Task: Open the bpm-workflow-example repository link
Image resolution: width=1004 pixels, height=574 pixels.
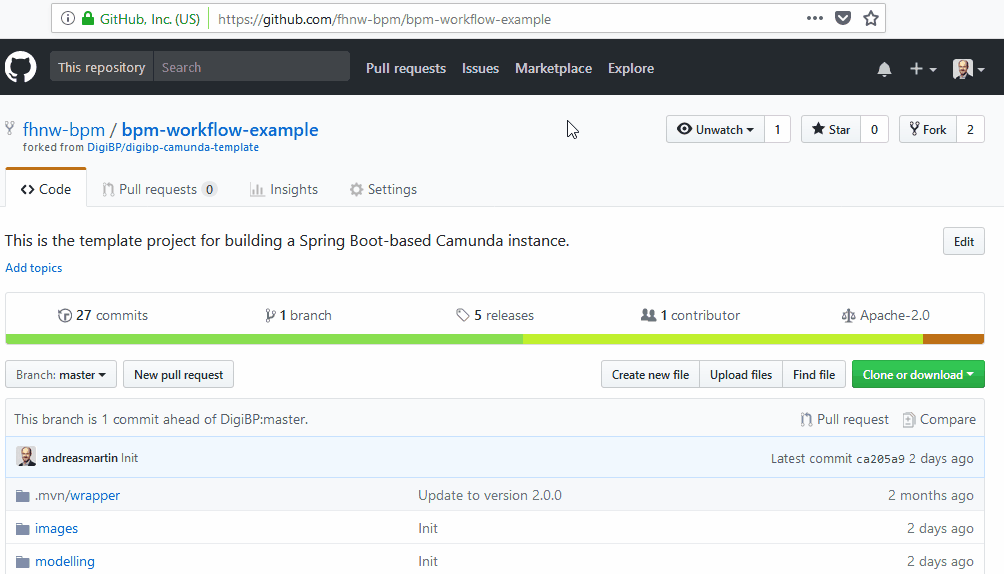Action: [x=220, y=129]
